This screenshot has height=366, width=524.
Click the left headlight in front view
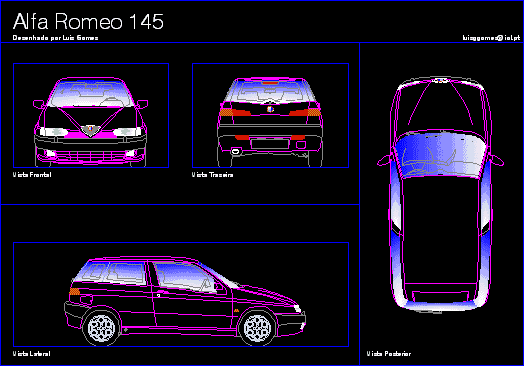[x=53, y=132]
